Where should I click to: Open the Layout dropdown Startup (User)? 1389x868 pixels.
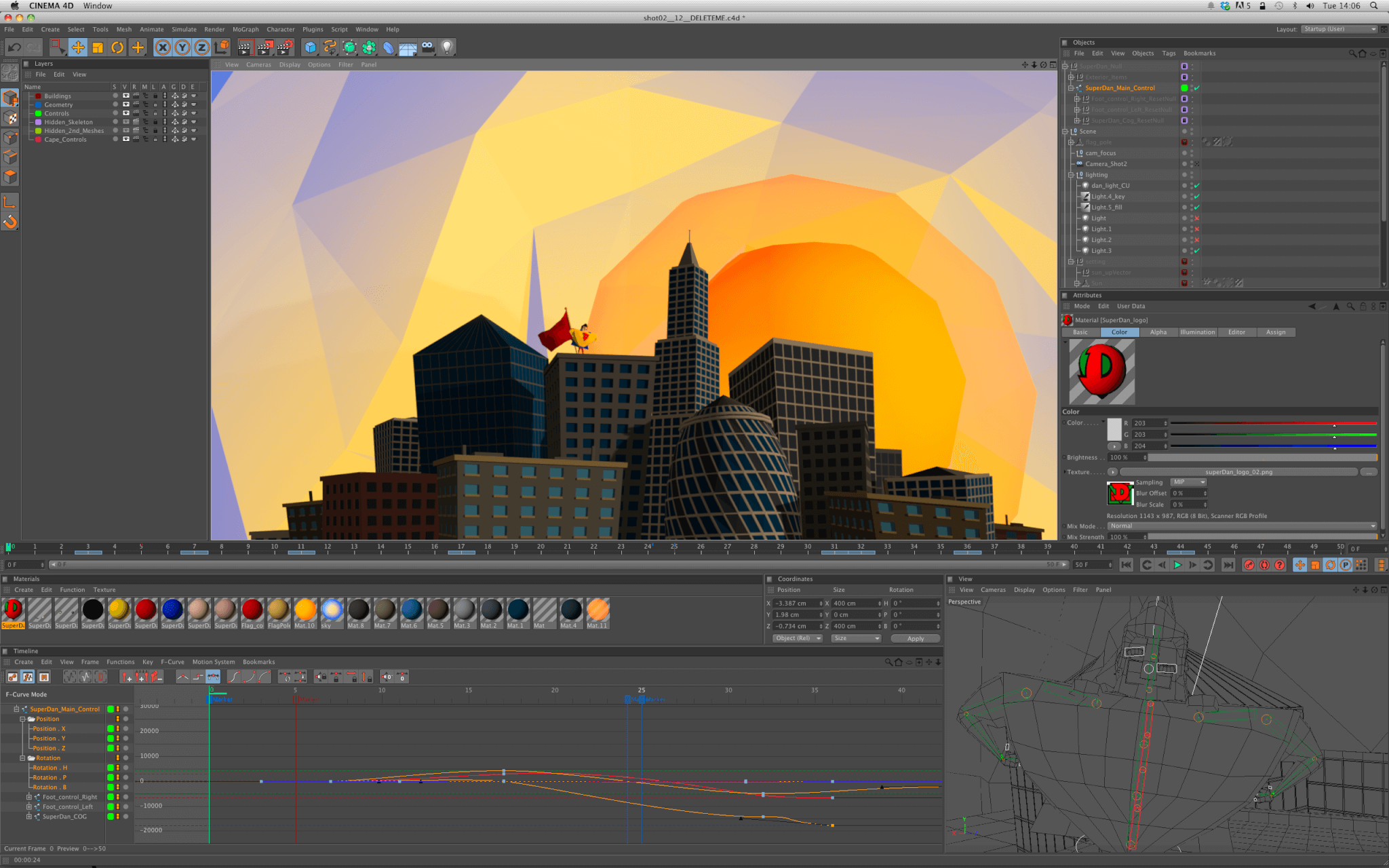pyautogui.click(x=1339, y=29)
